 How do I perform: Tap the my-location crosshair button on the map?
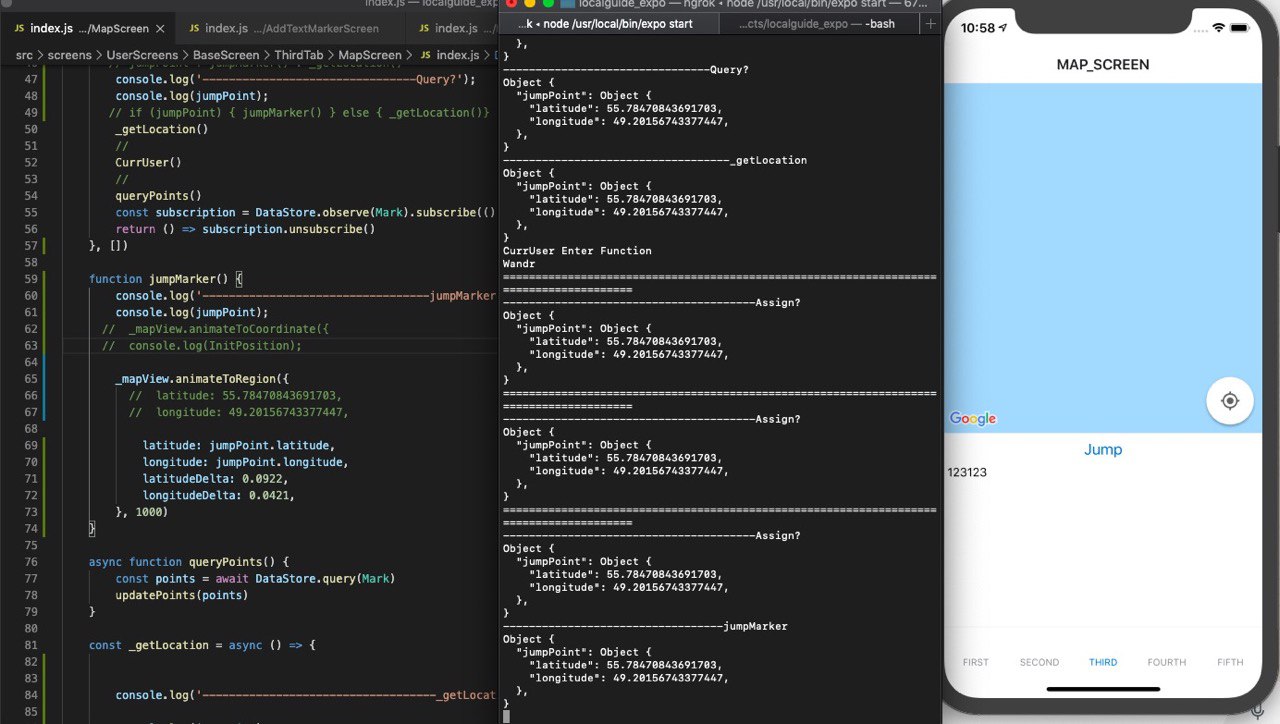click(1230, 401)
